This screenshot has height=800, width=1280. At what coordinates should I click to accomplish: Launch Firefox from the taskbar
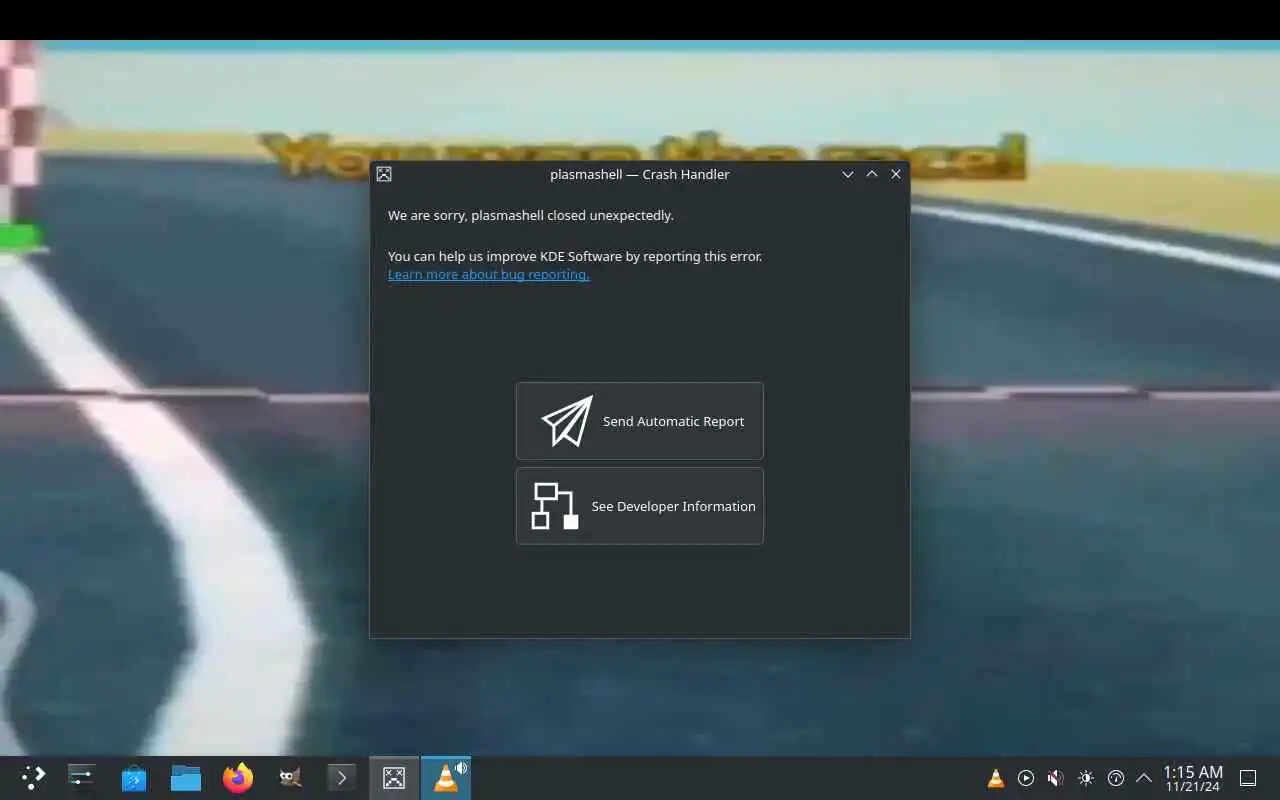(x=238, y=777)
